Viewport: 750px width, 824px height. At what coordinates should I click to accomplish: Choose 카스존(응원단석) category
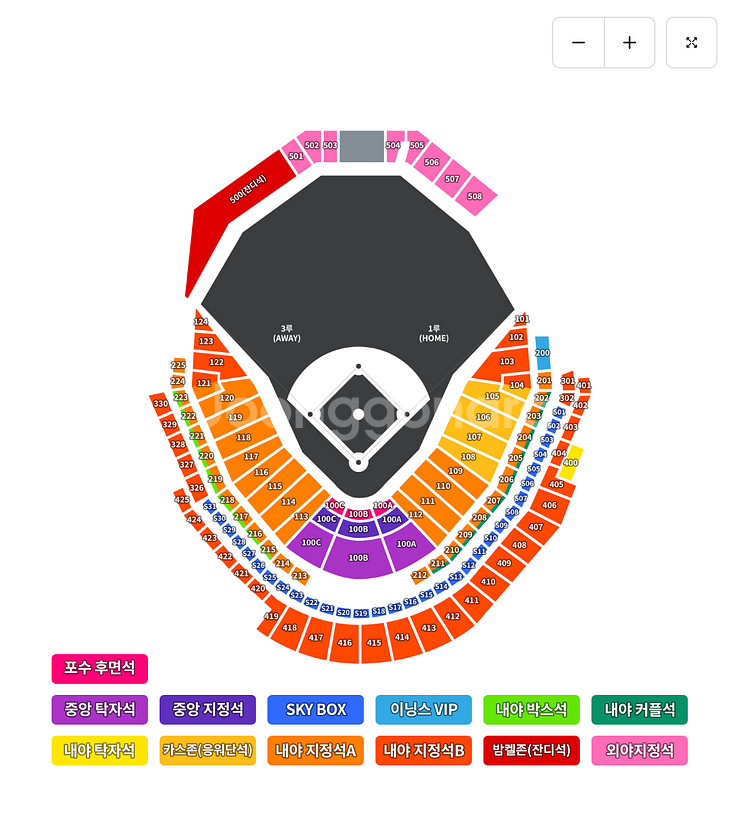coord(208,750)
